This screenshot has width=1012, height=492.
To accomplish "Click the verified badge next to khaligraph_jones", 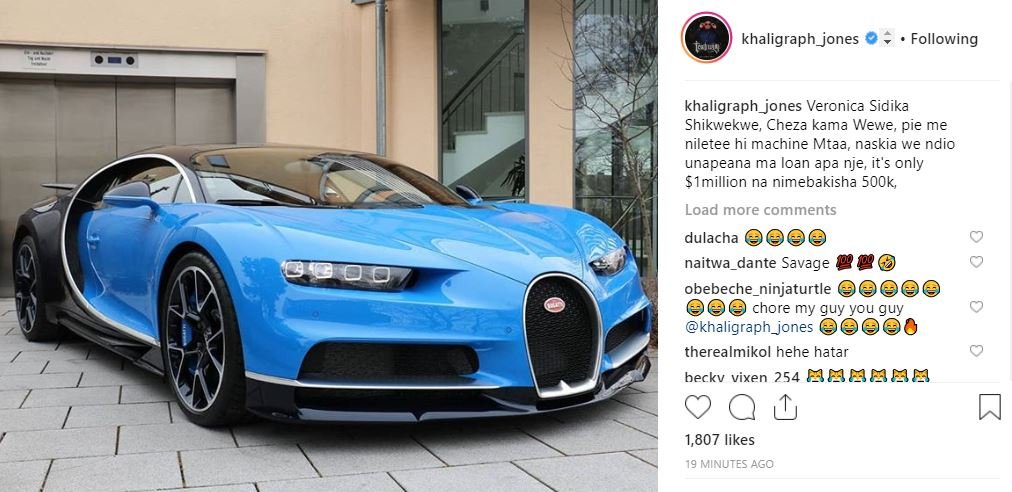I will coord(871,39).
